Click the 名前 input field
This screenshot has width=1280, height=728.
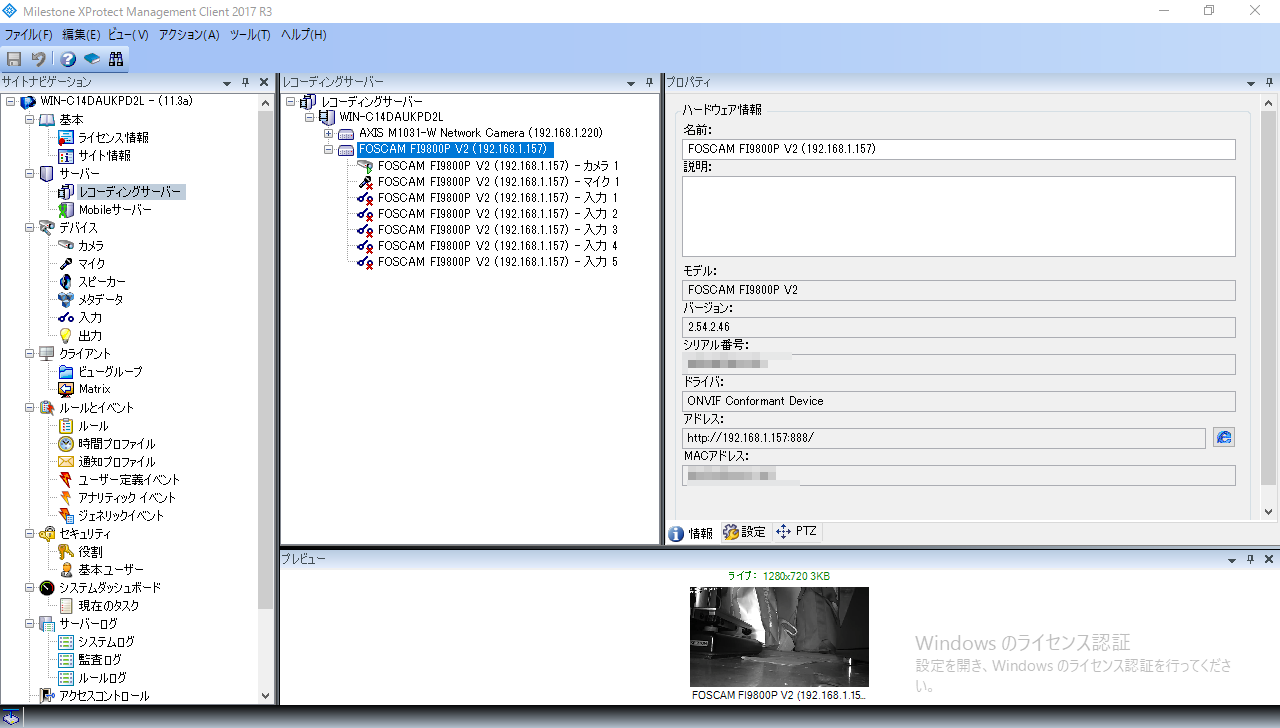(x=959, y=149)
